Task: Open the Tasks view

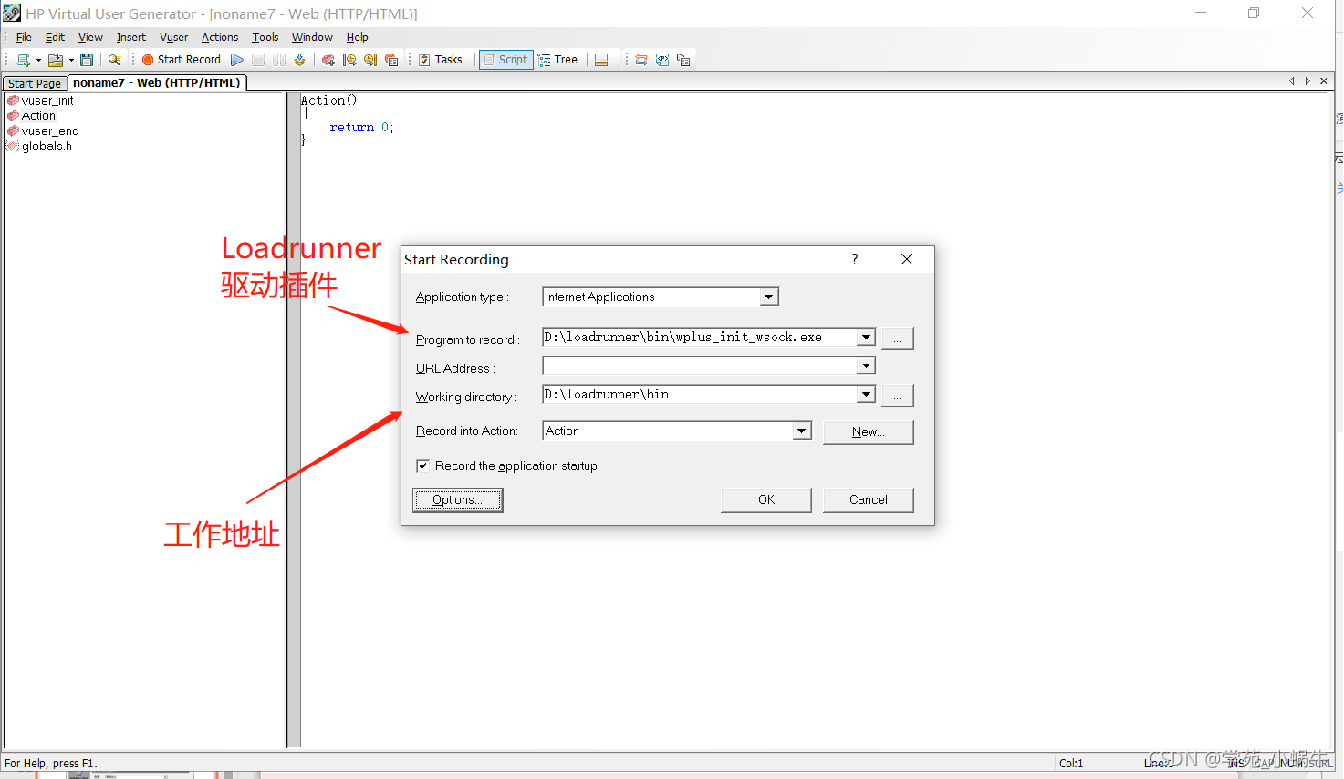Action: (440, 60)
